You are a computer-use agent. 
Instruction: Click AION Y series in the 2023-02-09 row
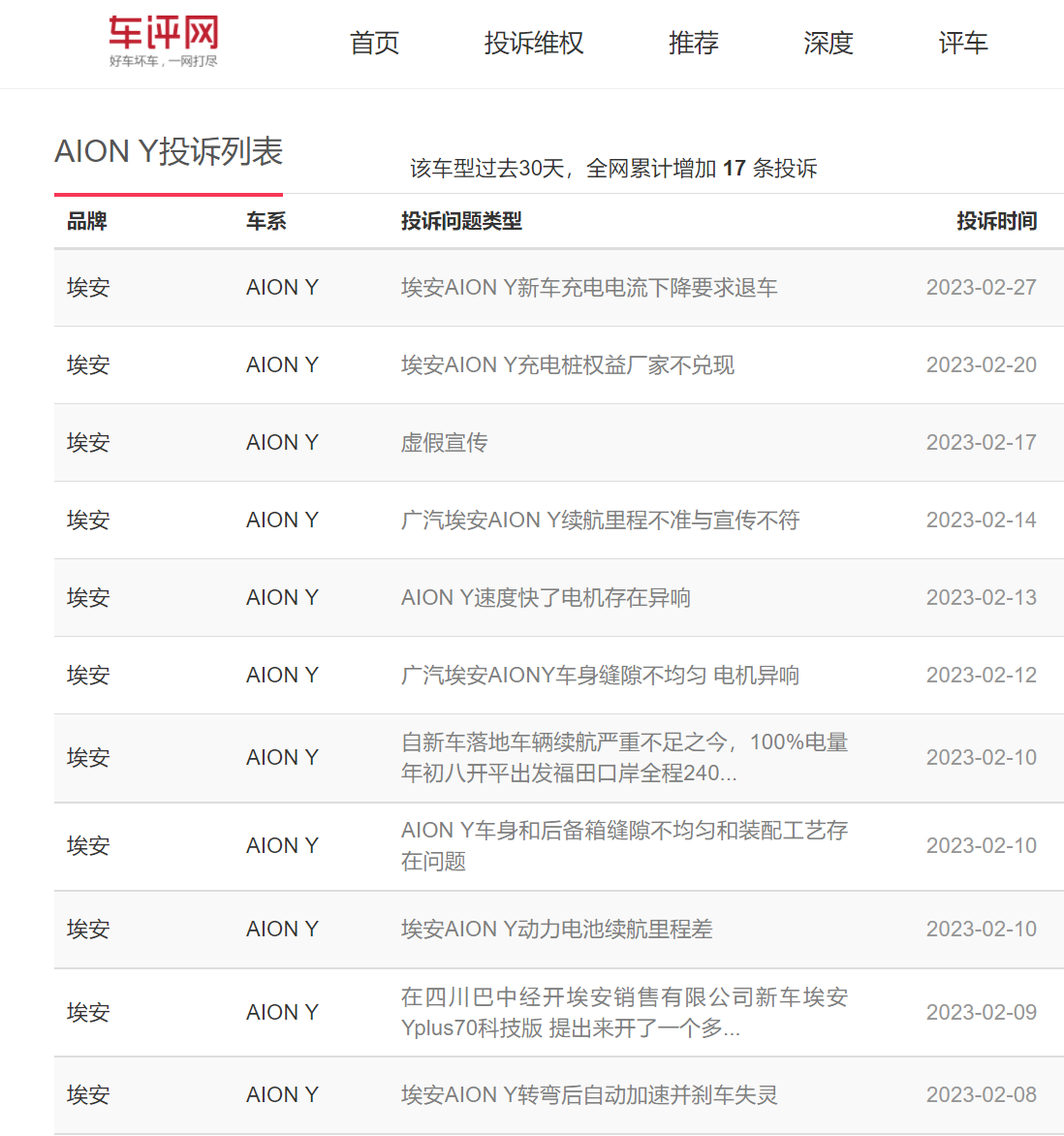point(283,1013)
